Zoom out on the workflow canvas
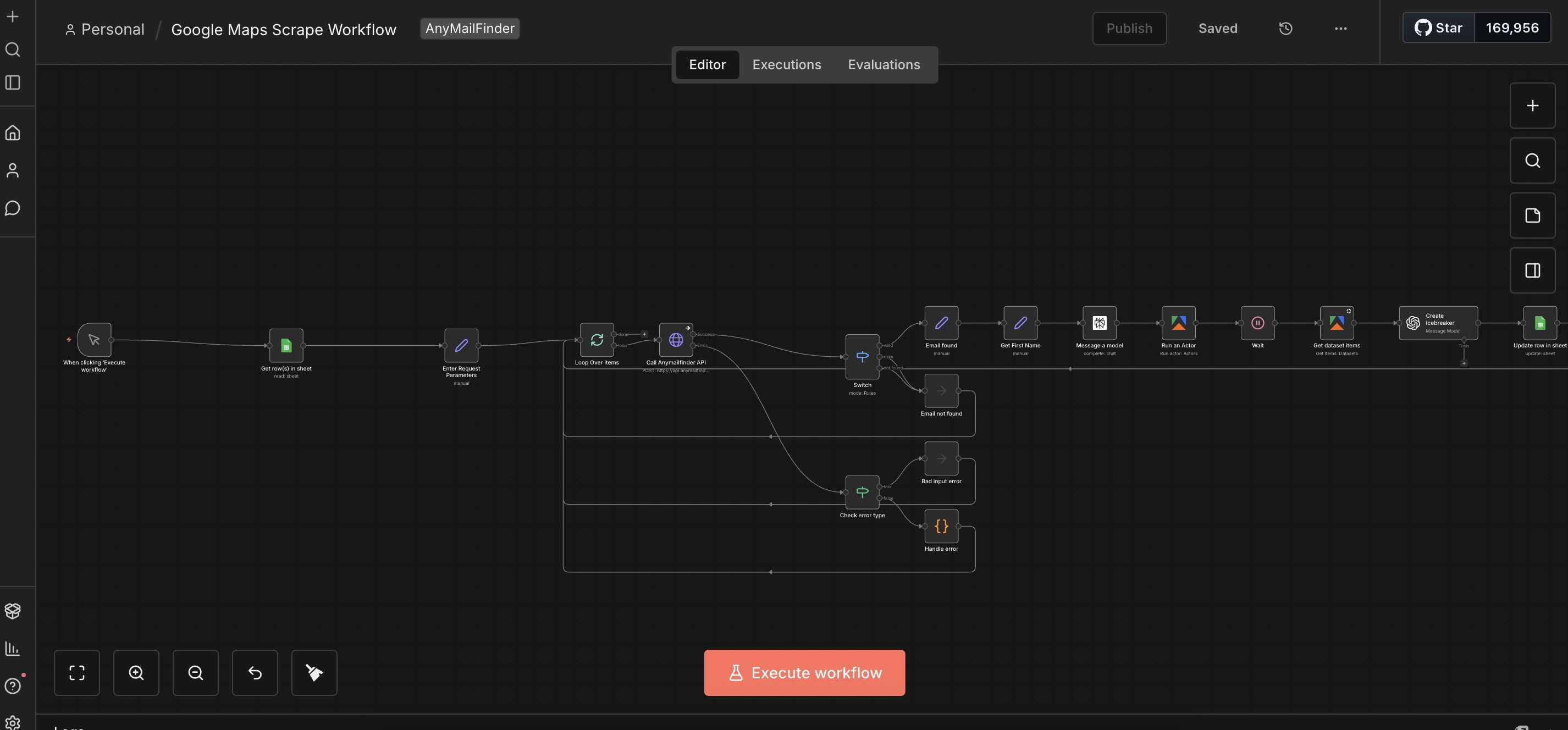This screenshot has height=730, width=1568. 195,673
